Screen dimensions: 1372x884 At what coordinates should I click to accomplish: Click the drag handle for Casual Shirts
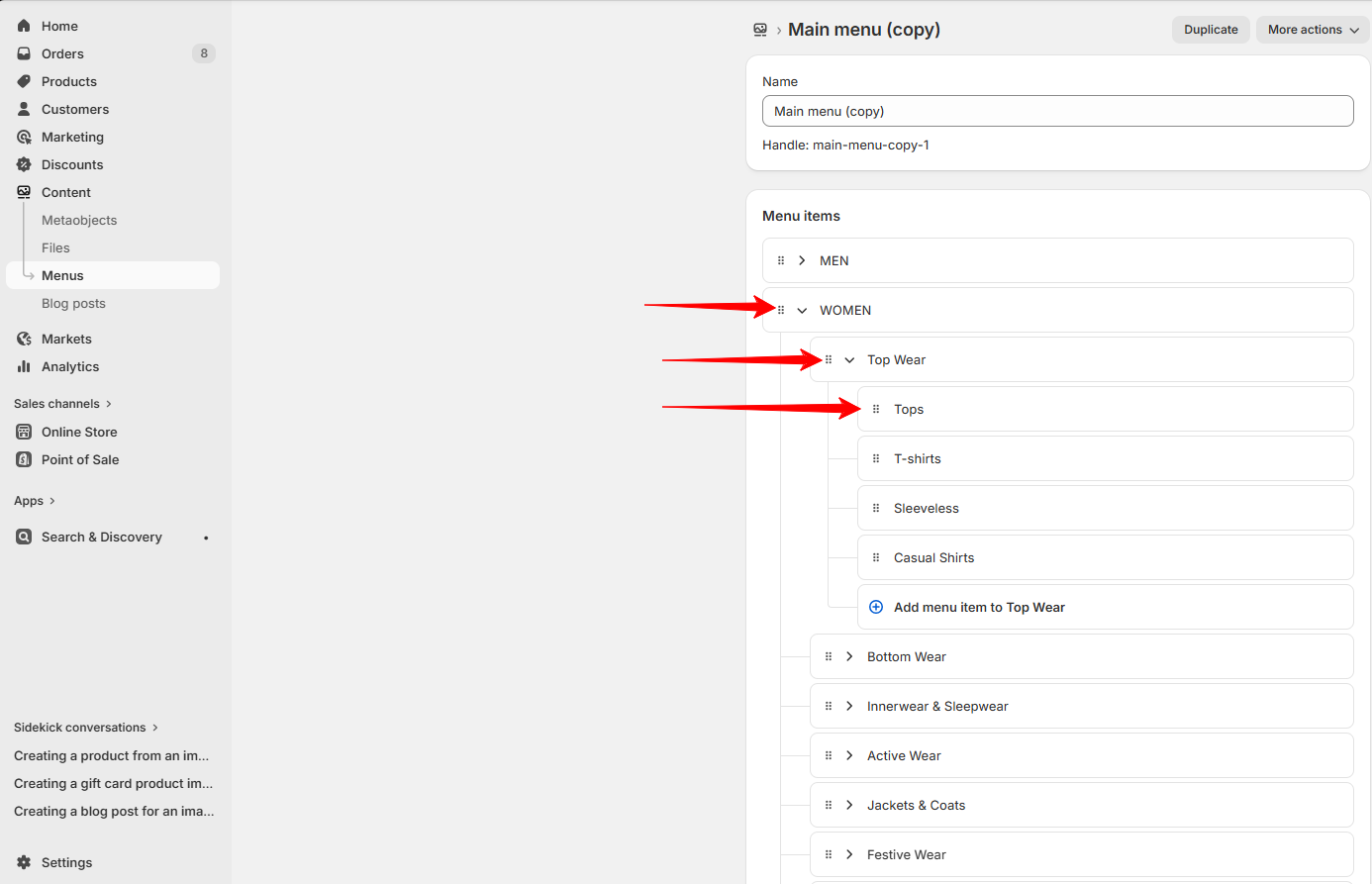(876, 557)
